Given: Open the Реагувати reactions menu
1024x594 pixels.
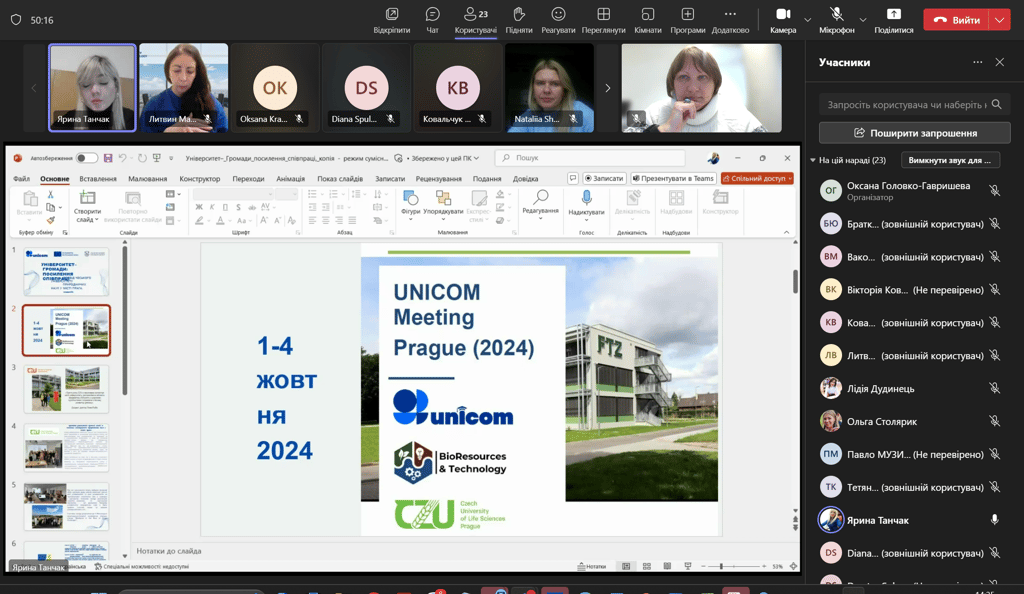Looking at the screenshot, I should pyautogui.click(x=558, y=20).
